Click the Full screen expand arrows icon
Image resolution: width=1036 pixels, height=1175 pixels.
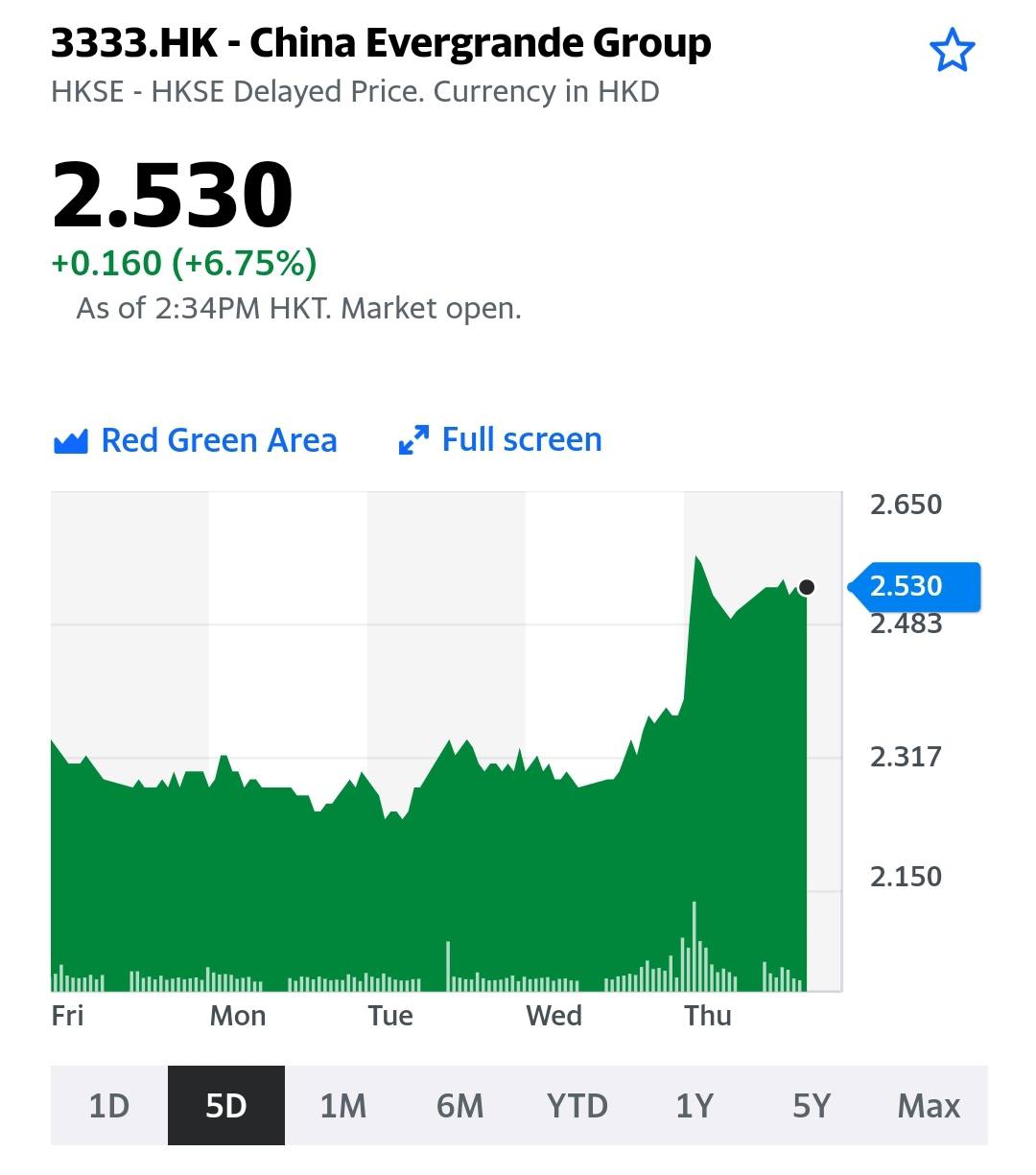coord(413,441)
